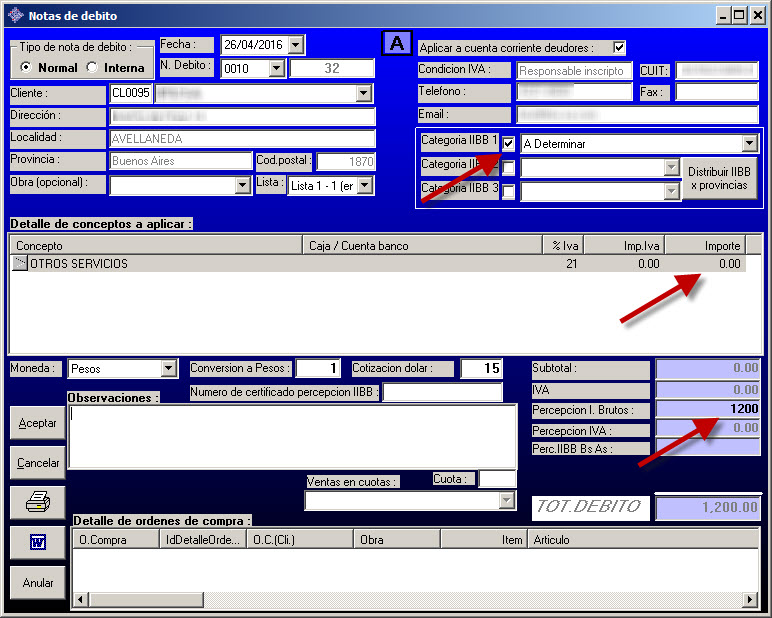This screenshot has width=772, height=618.
Task: Click the Percepcion I. Brutos amount field
Action: (x=707, y=409)
